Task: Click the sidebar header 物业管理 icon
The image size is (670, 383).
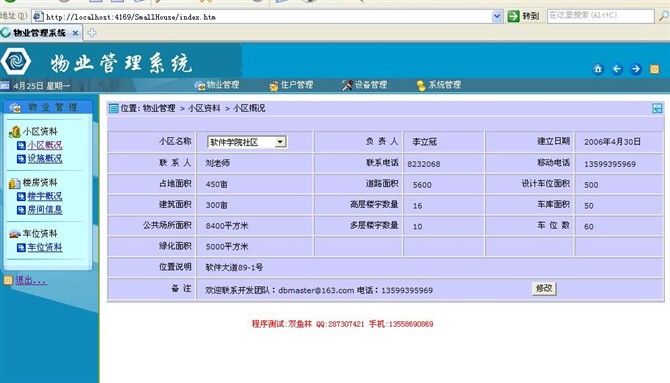Action: tap(15, 107)
